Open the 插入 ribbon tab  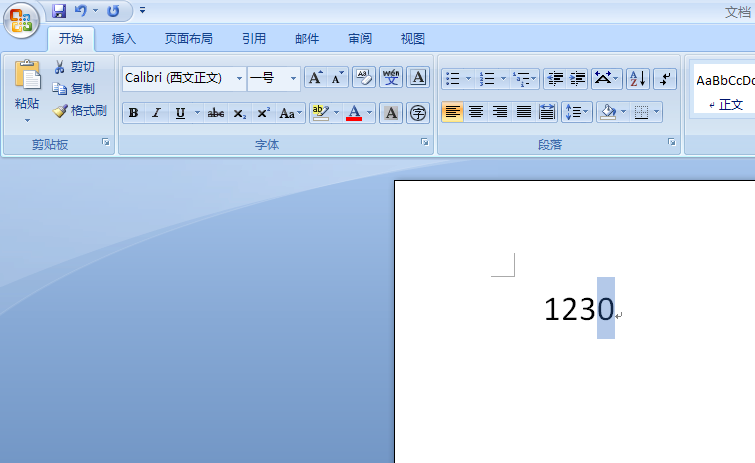point(124,39)
